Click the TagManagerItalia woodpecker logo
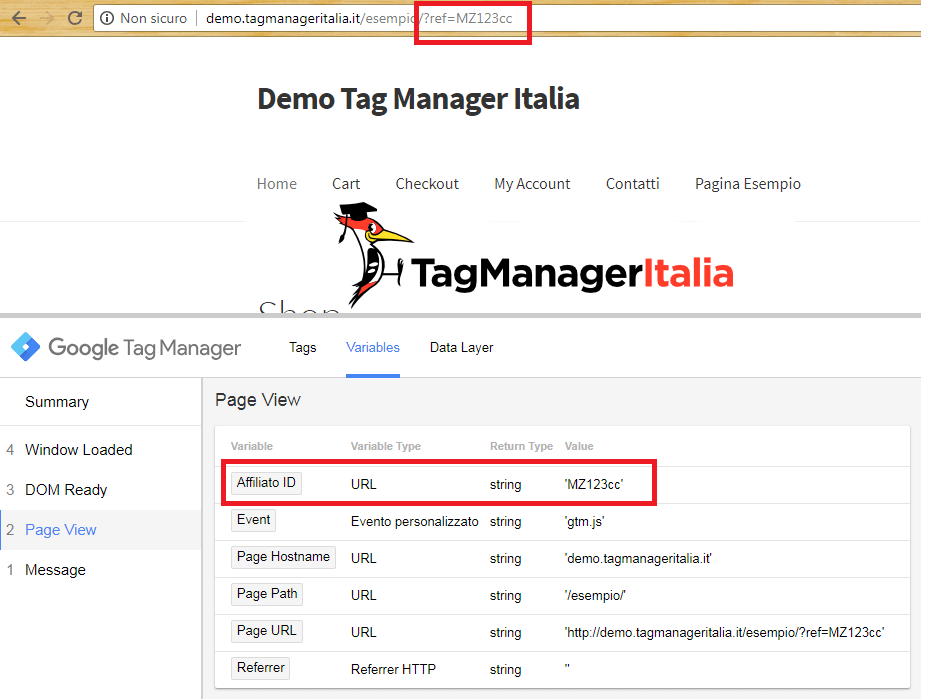 click(x=533, y=256)
